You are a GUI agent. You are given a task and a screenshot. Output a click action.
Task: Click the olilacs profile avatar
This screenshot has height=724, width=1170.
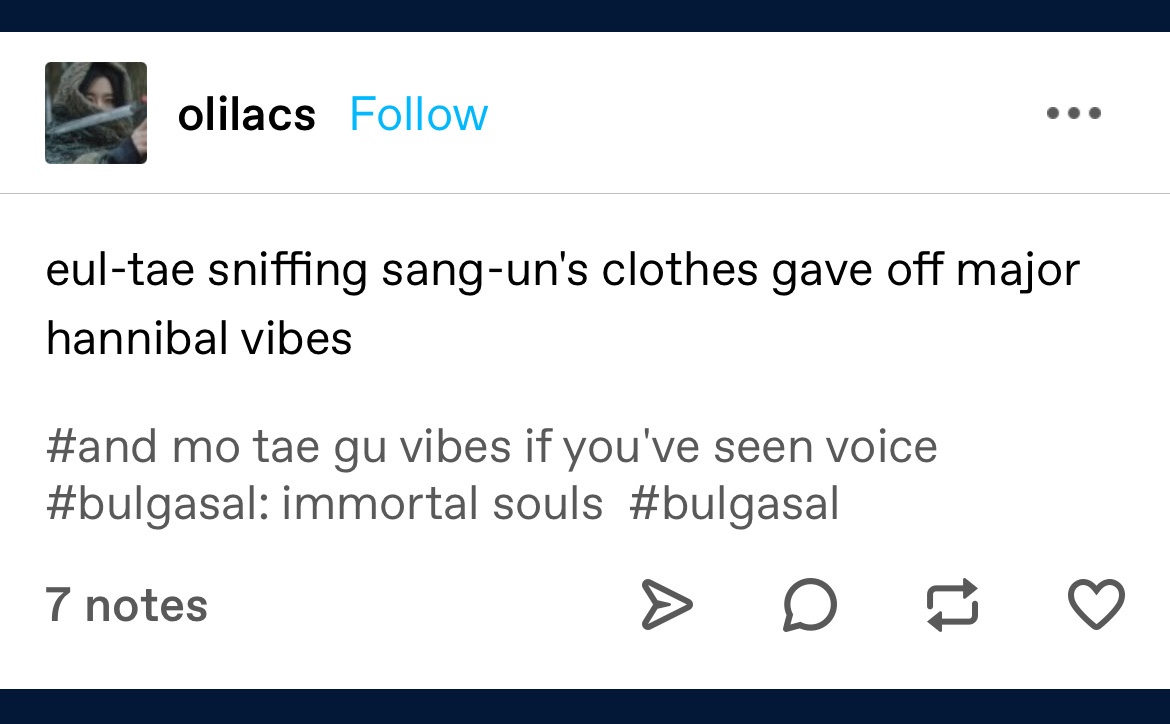(96, 113)
